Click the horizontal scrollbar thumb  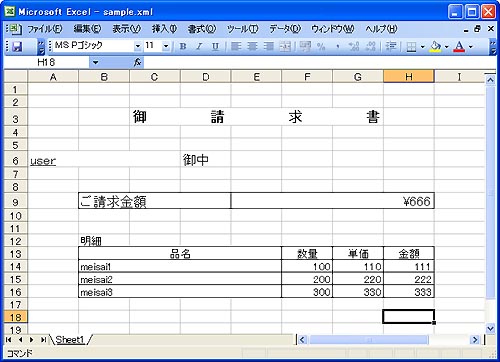[368, 340]
